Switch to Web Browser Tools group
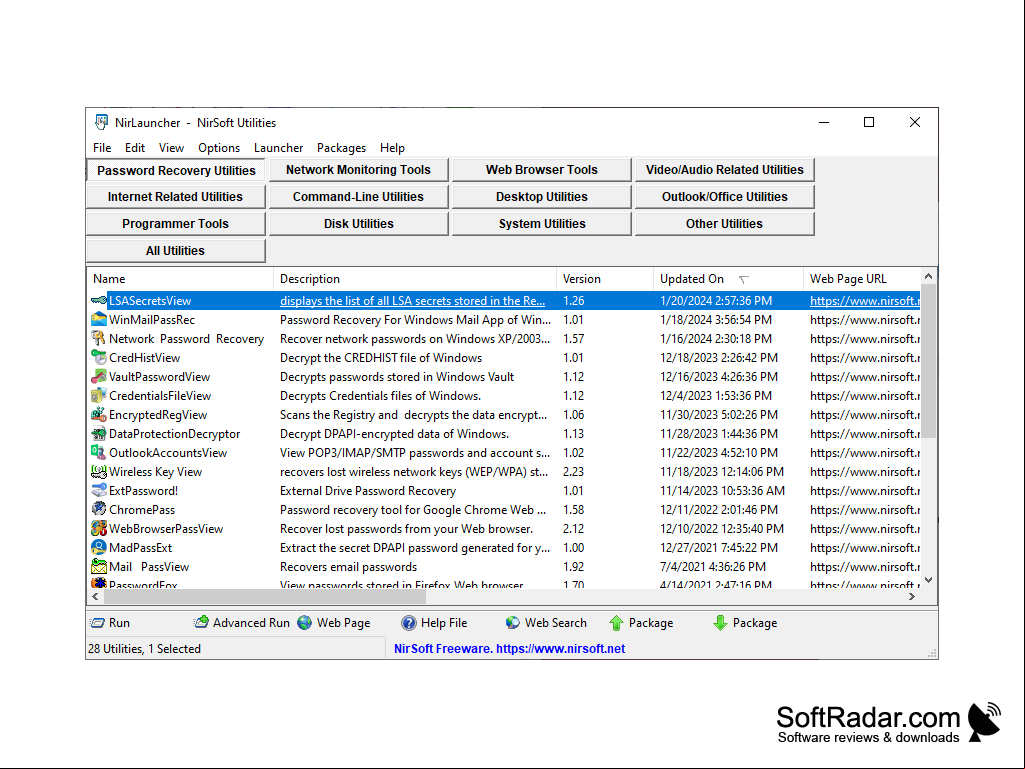Viewport: 1025px width, 769px height. 541,170
